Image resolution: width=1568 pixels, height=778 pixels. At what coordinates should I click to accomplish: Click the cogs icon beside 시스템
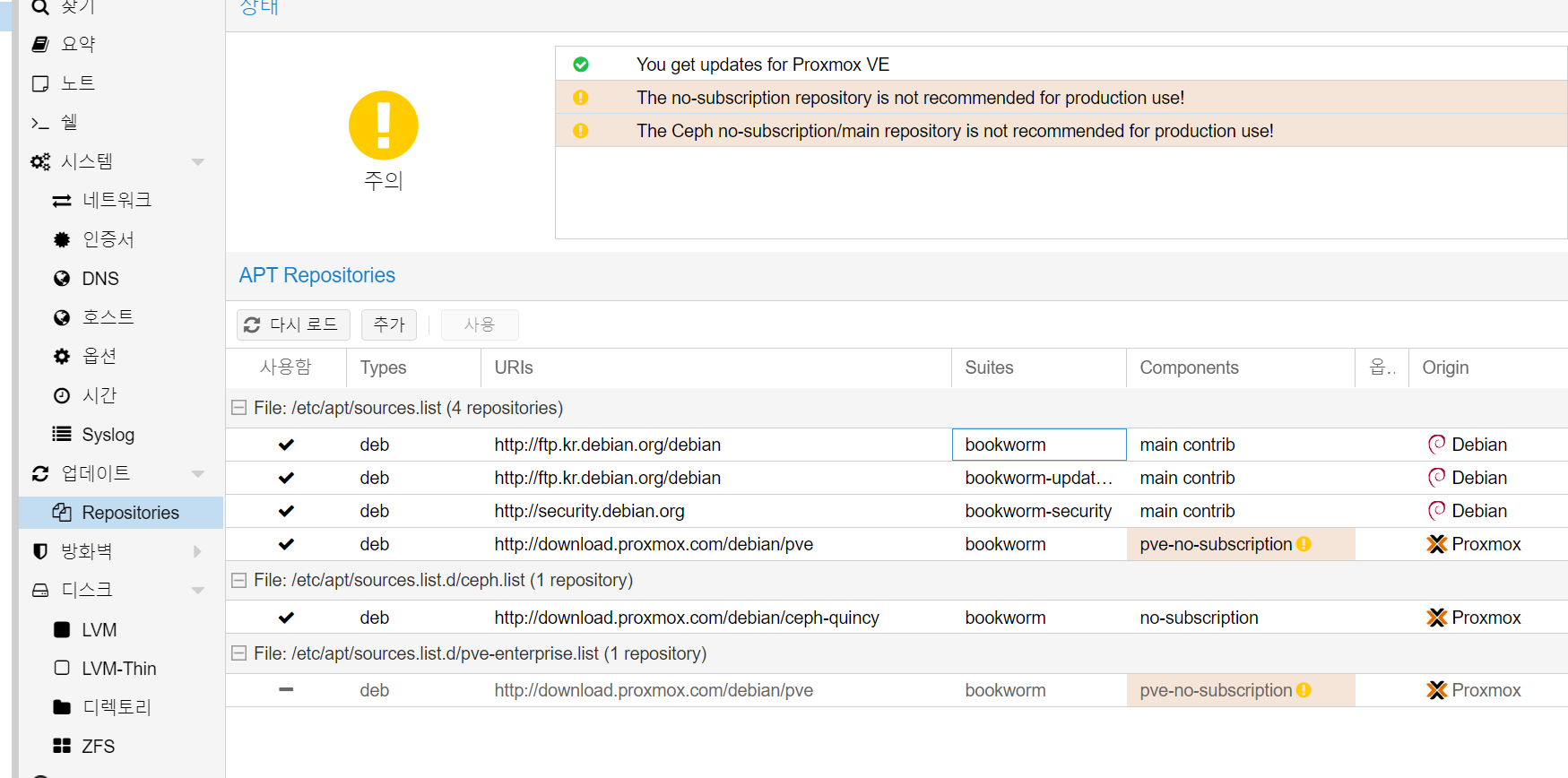[x=40, y=161]
